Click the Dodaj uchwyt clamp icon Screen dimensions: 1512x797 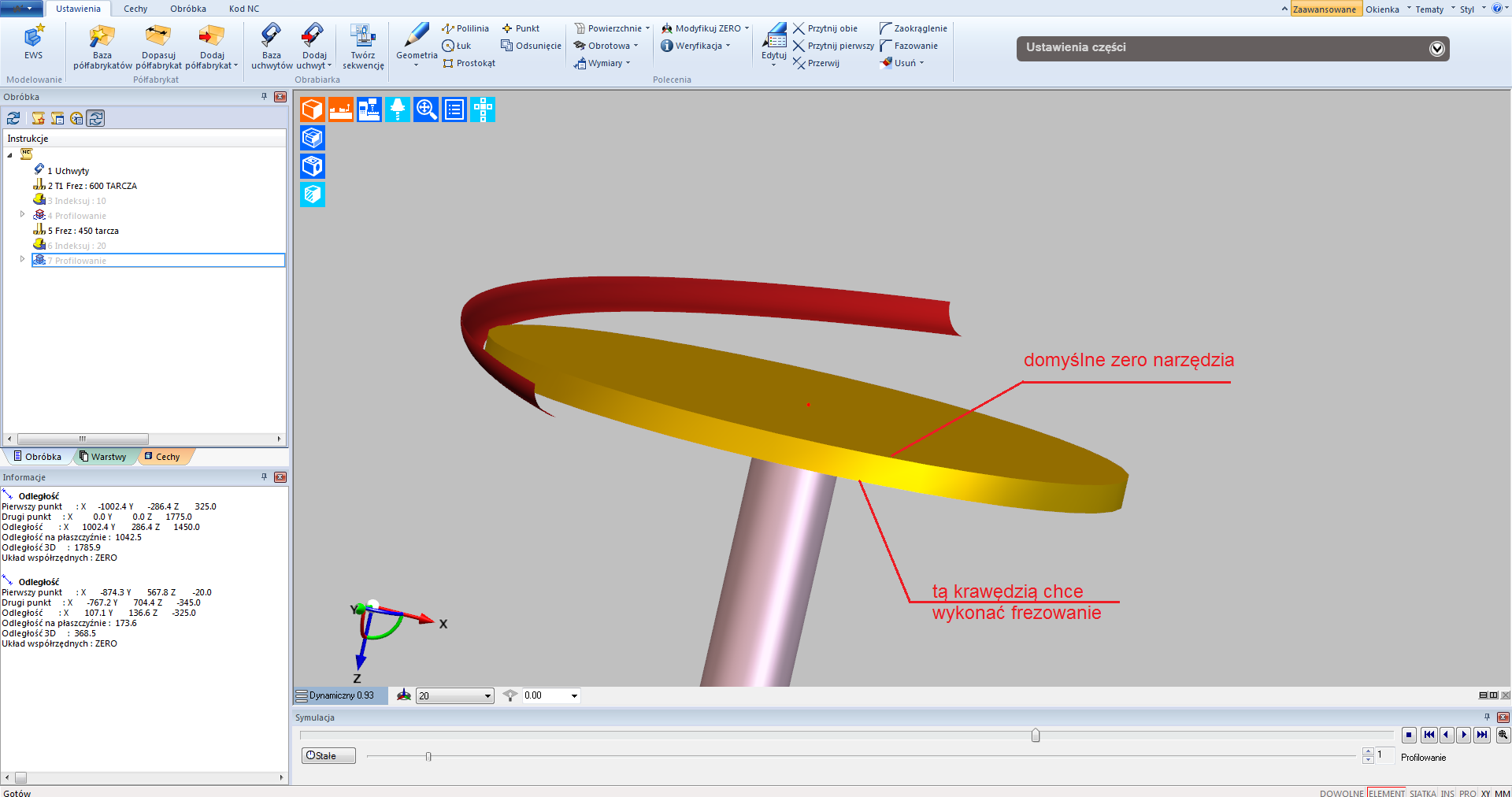tap(313, 37)
